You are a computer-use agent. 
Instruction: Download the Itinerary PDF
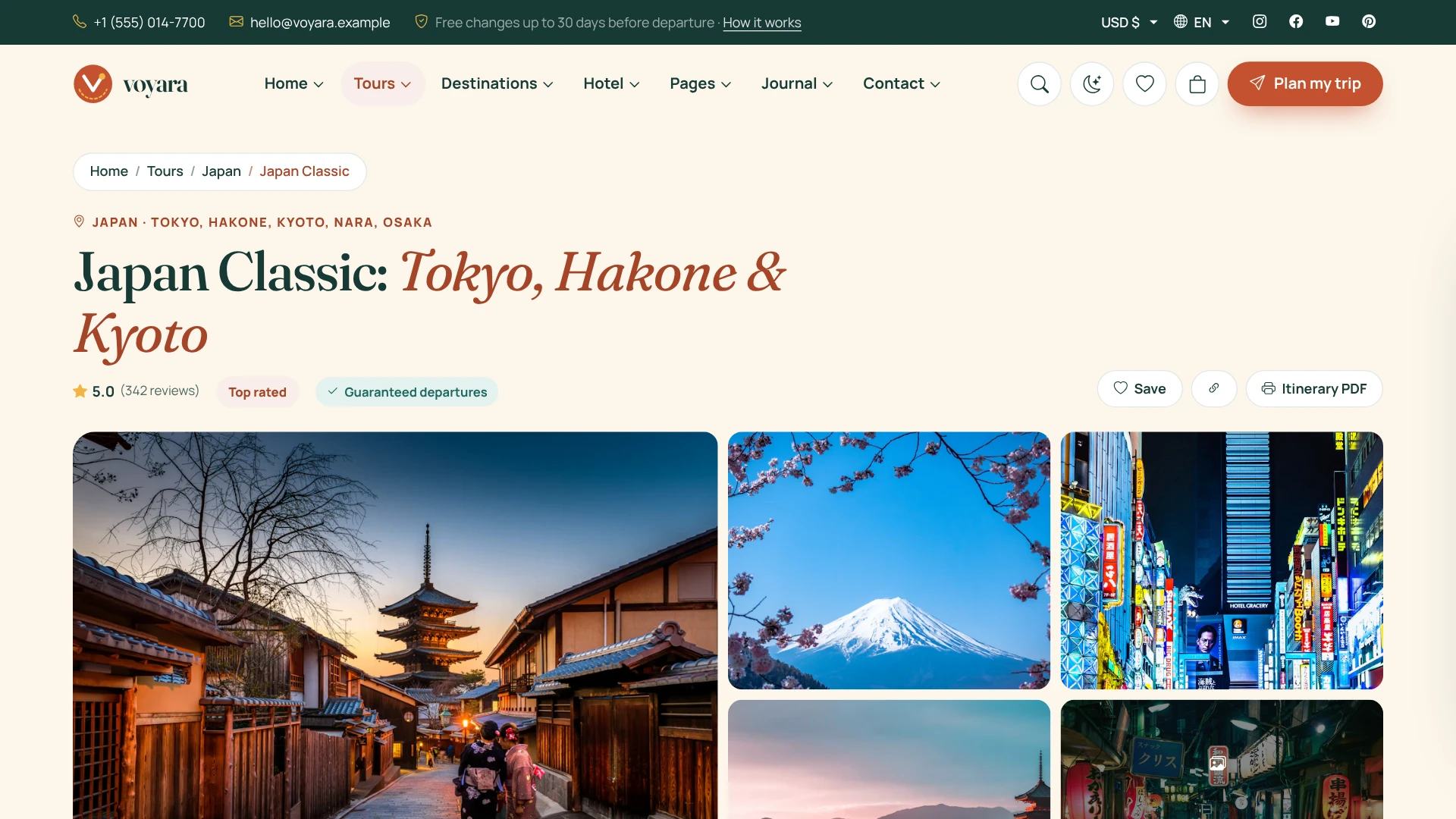(x=1314, y=389)
